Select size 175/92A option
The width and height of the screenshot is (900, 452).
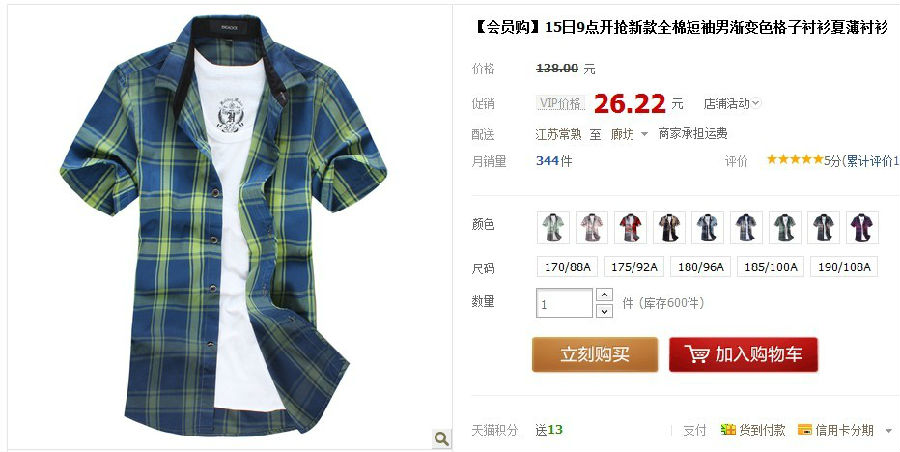tap(634, 267)
